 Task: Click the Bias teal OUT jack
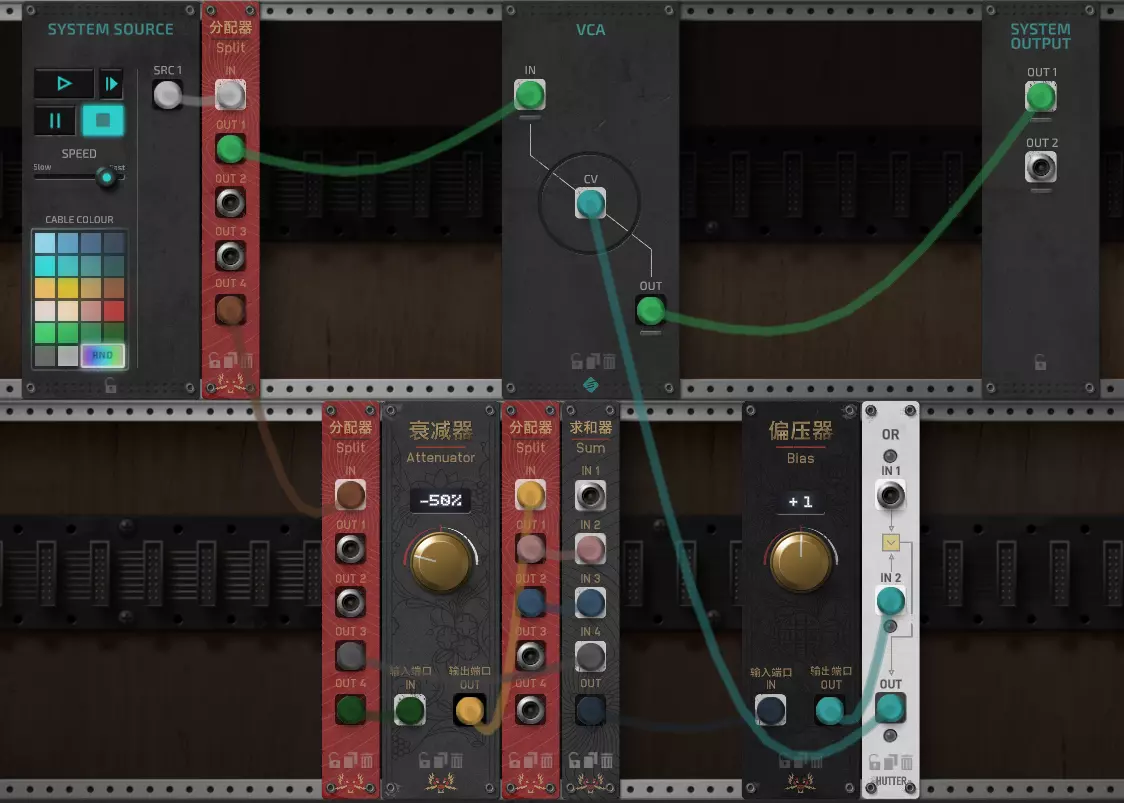click(830, 711)
